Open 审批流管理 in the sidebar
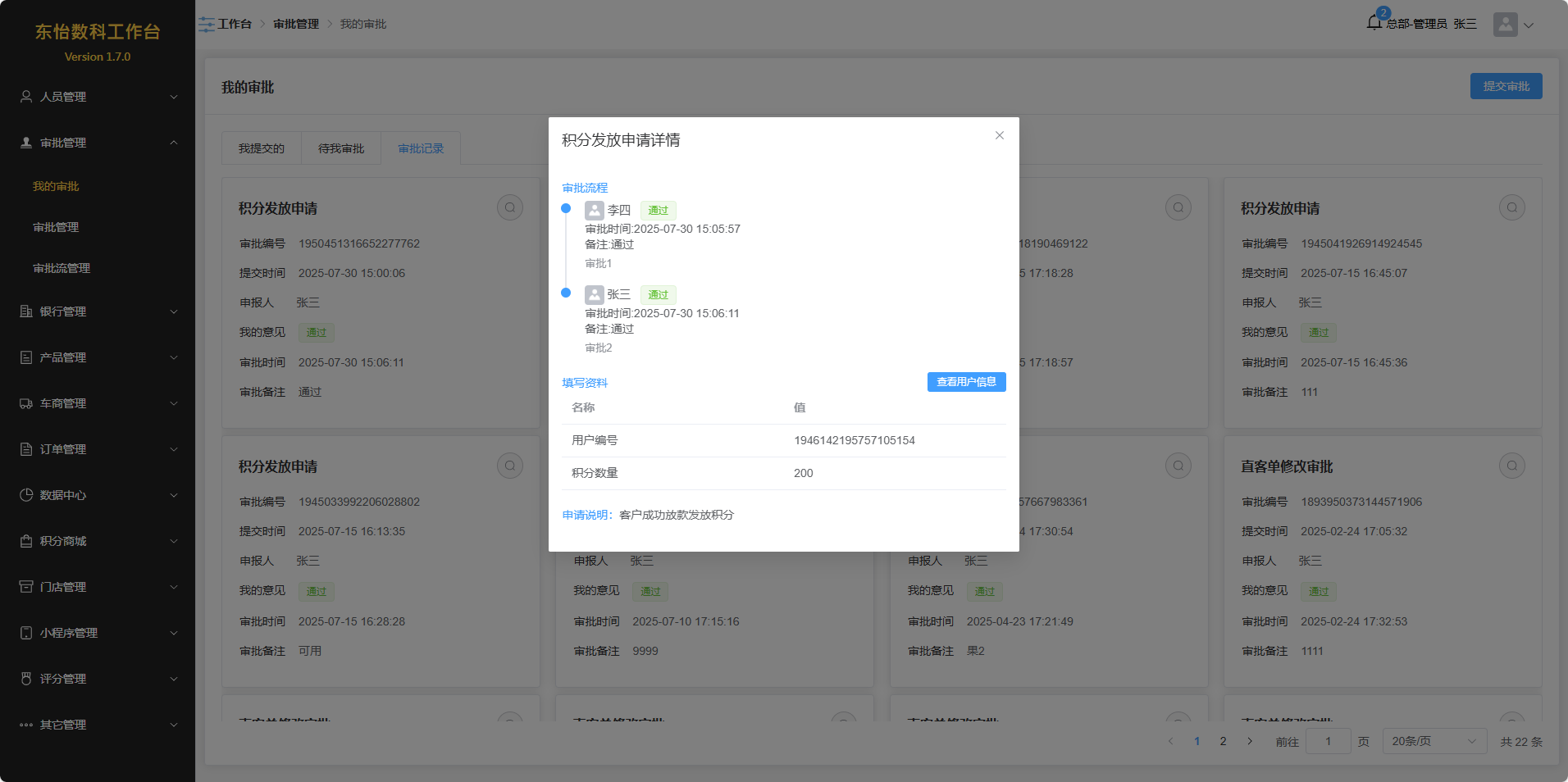1568x782 pixels. (62, 268)
